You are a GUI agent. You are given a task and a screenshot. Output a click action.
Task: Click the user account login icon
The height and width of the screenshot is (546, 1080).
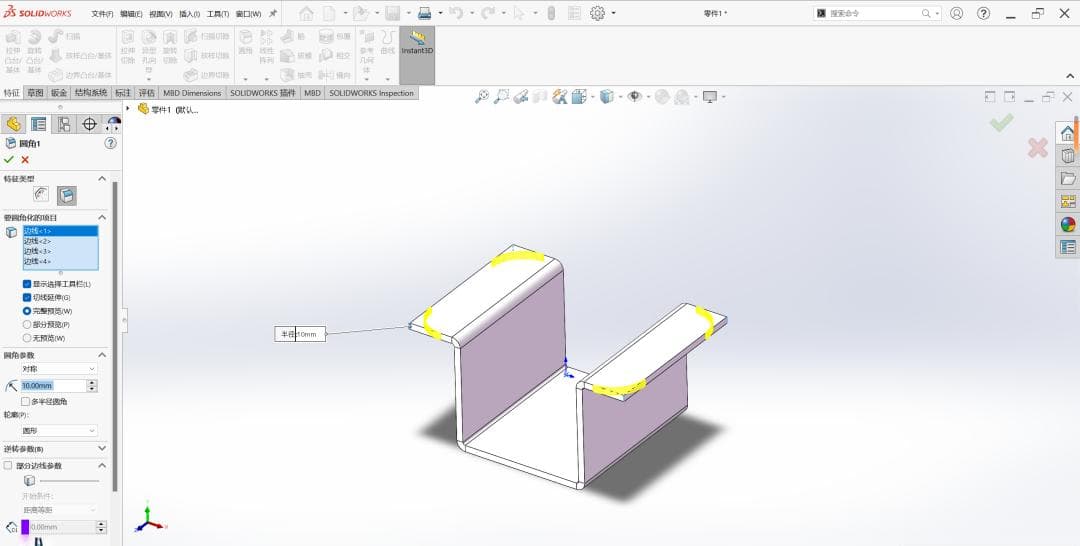(956, 13)
